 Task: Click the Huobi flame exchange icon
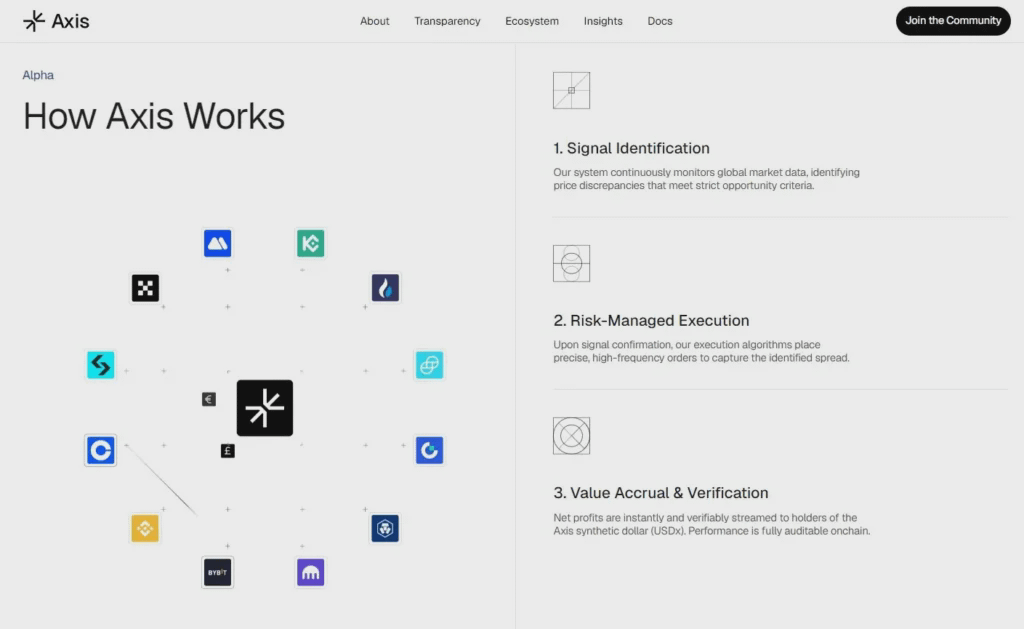tap(385, 288)
